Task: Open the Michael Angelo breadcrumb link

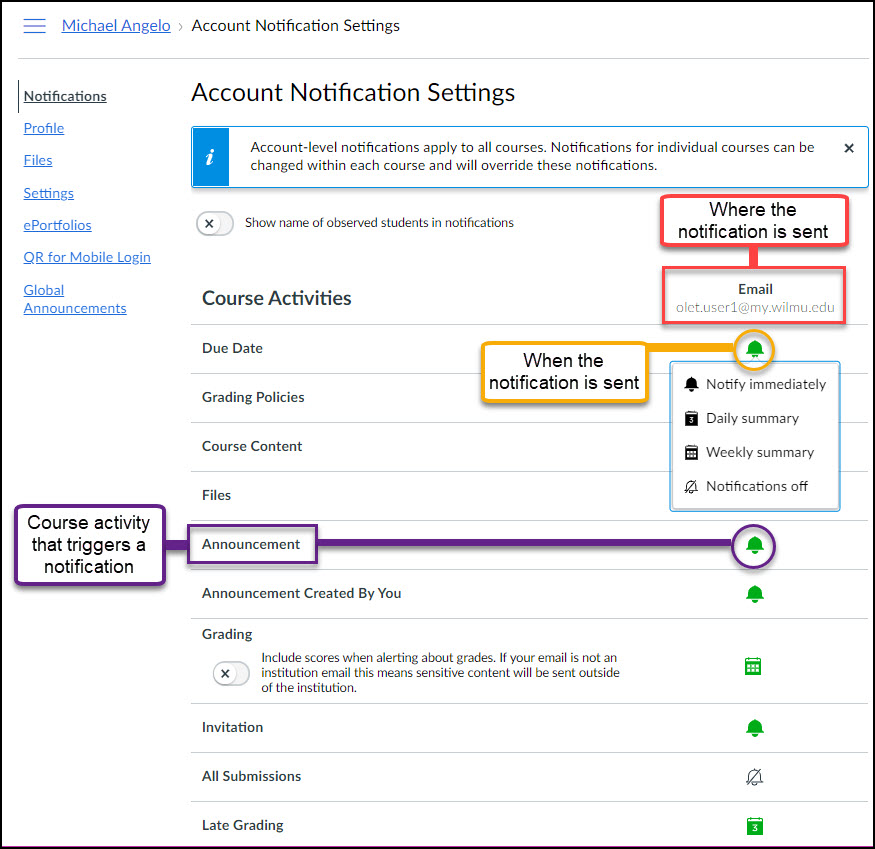Action: (x=115, y=25)
